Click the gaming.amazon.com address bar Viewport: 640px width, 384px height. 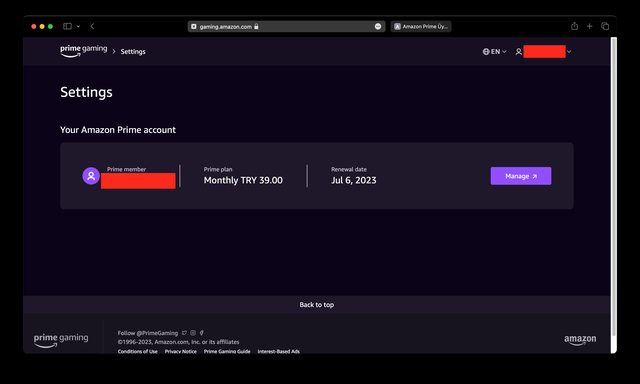(x=286, y=27)
